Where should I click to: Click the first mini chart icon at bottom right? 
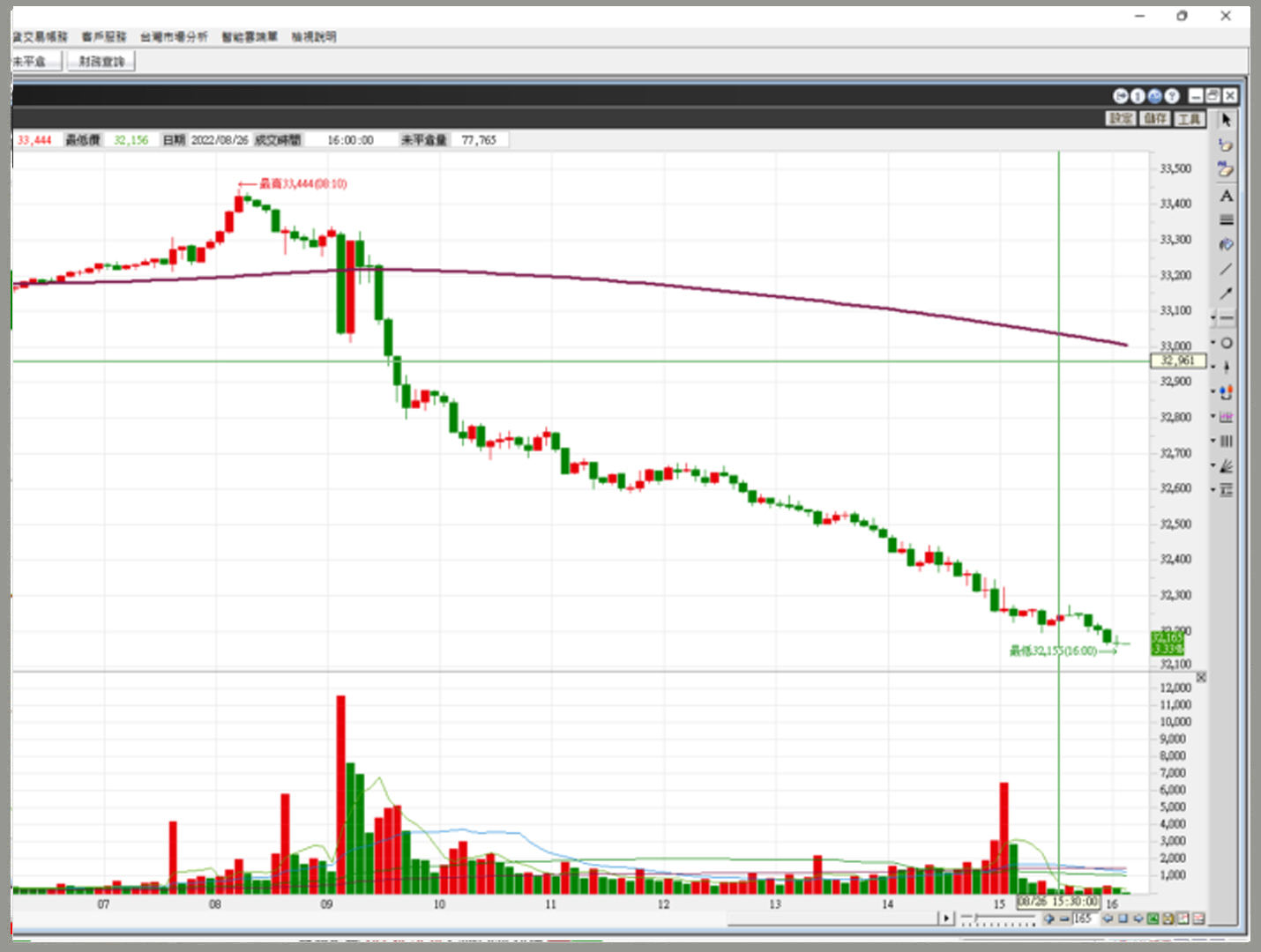[x=1183, y=919]
